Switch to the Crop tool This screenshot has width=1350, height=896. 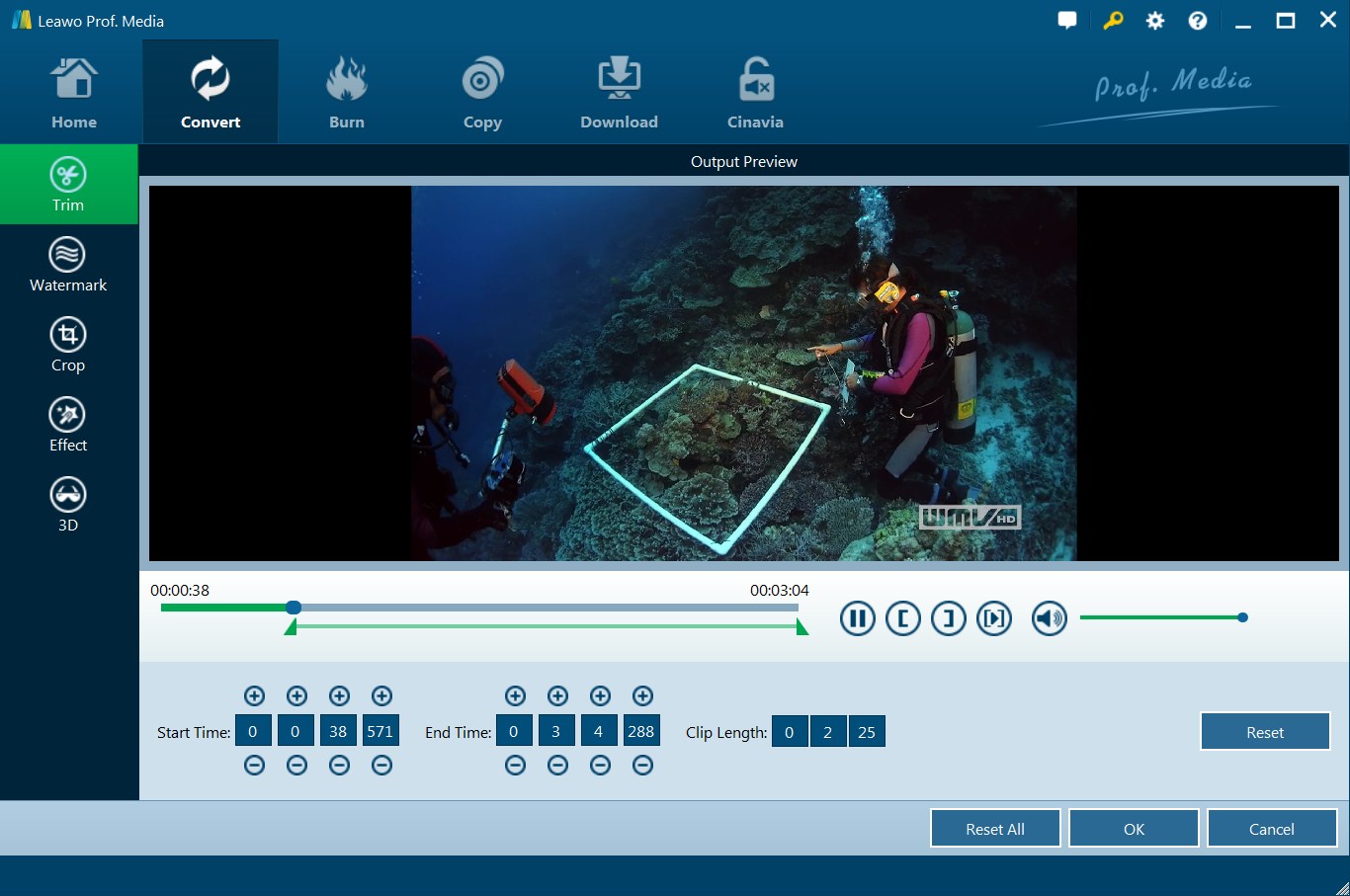coord(67,344)
